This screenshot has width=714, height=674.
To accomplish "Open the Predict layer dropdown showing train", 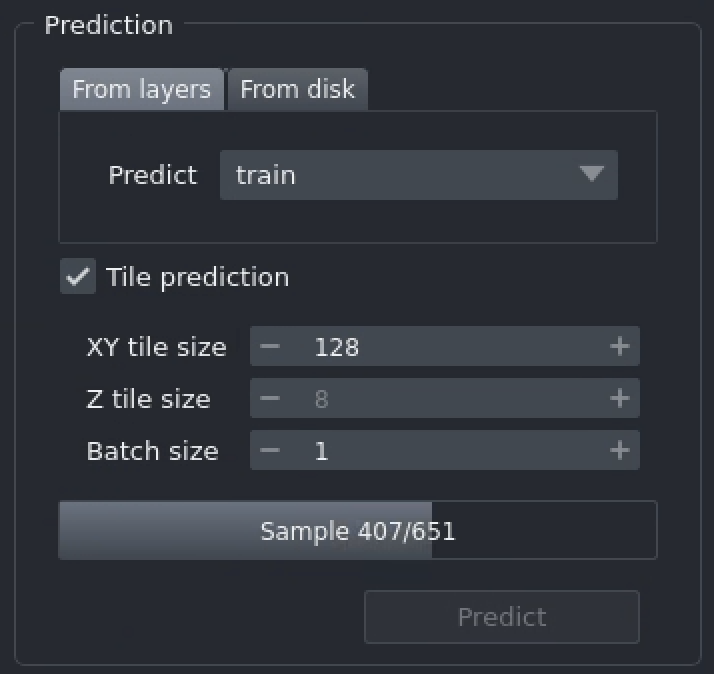I will [x=400, y=175].
